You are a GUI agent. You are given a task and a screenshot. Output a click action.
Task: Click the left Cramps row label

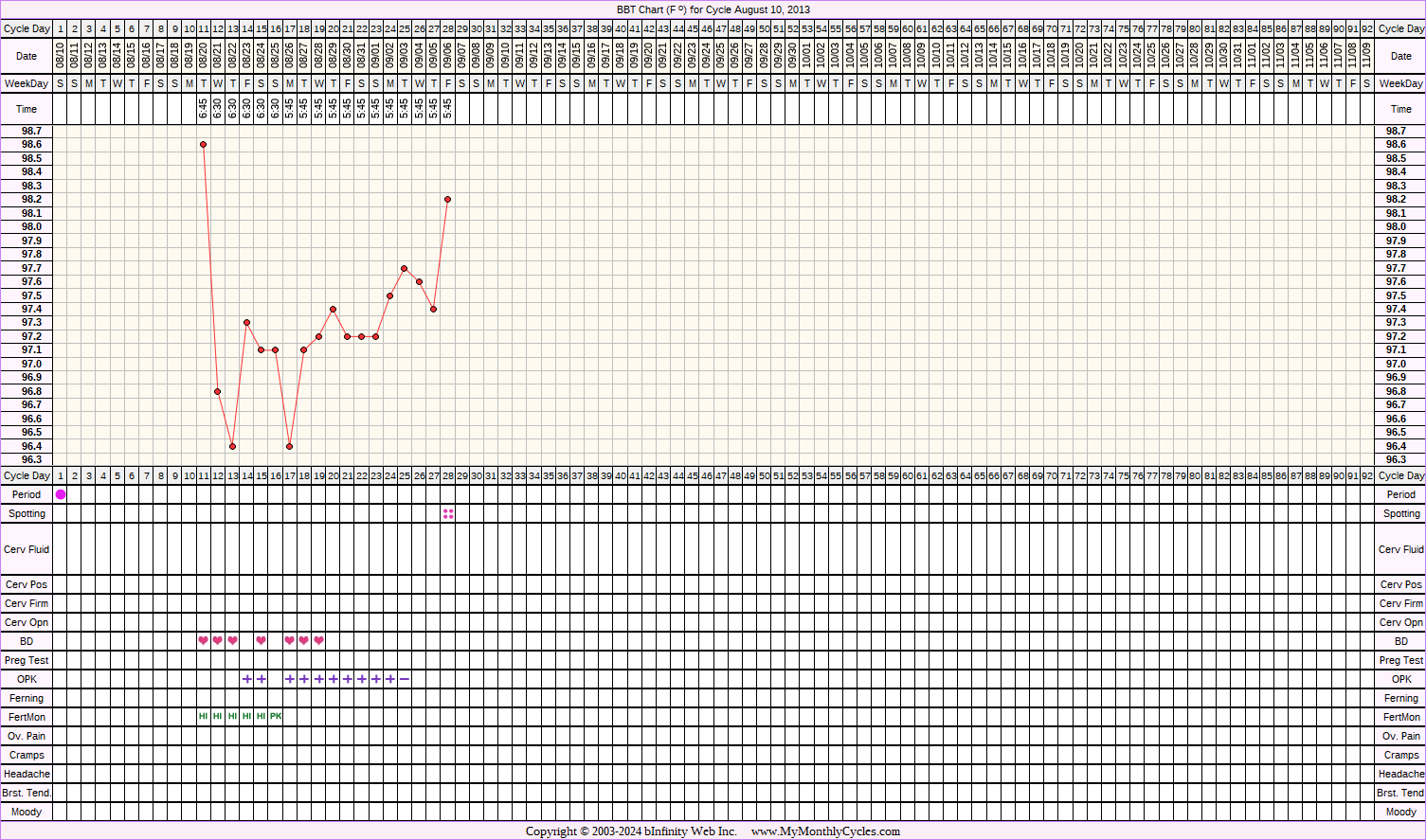[x=27, y=755]
